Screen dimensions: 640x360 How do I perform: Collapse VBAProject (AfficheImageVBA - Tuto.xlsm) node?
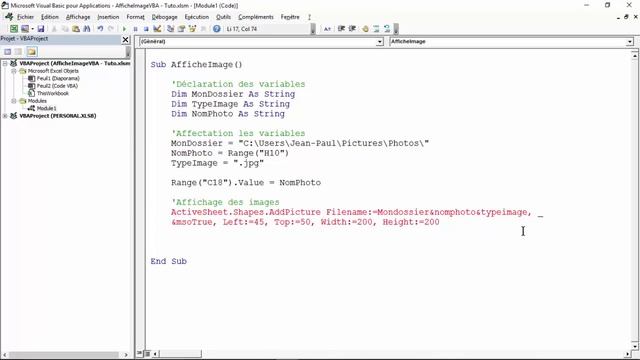point(5,63)
